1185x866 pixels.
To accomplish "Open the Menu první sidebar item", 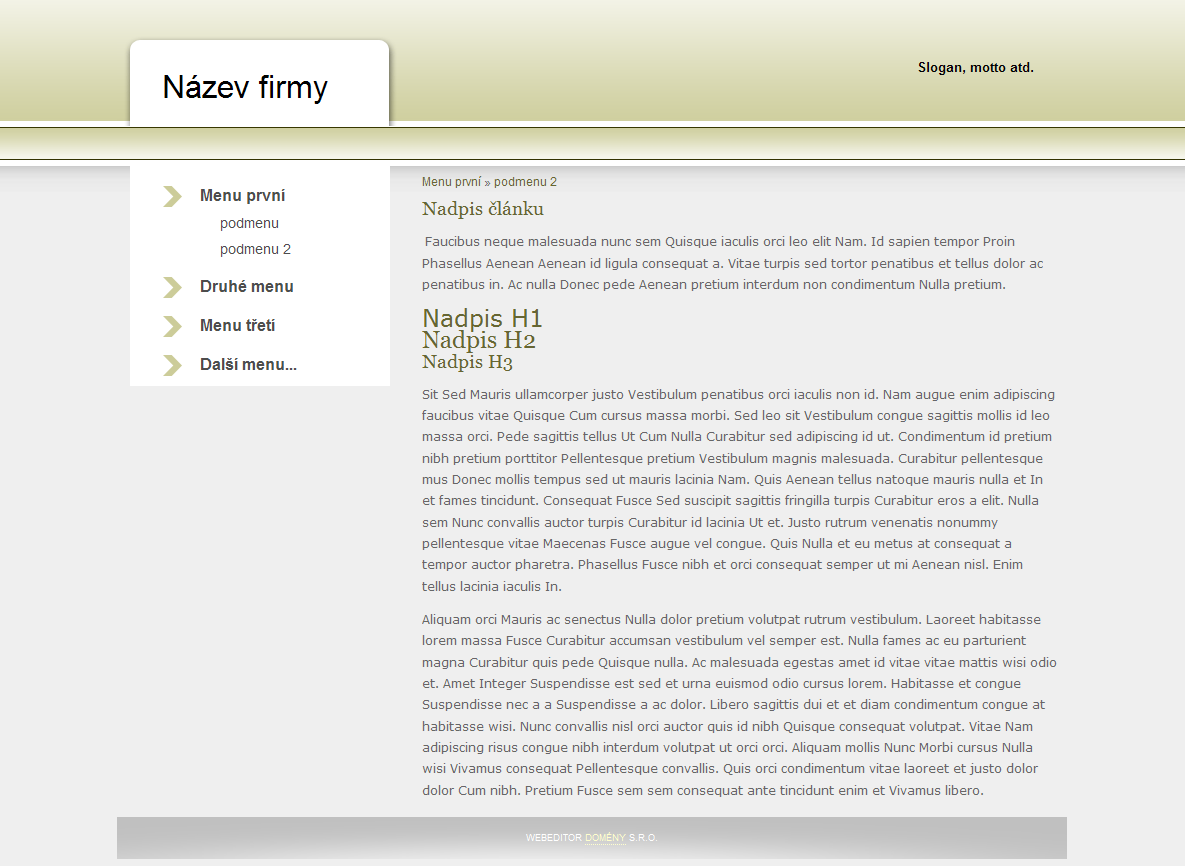I will pyautogui.click(x=243, y=196).
